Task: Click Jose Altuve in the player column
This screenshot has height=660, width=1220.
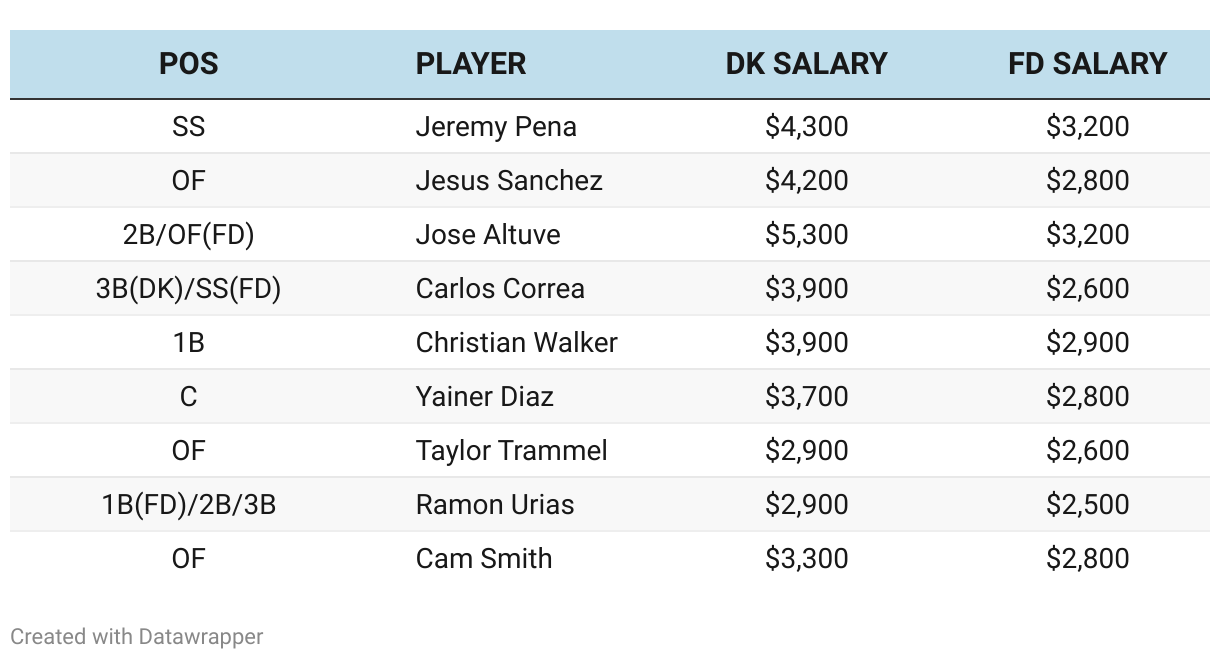Action: [488, 235]
